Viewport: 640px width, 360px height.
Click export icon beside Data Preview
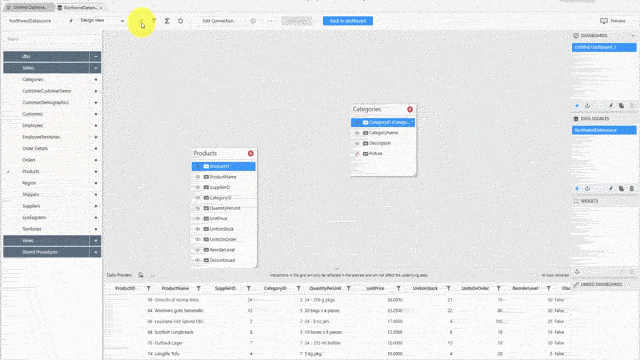140,275
